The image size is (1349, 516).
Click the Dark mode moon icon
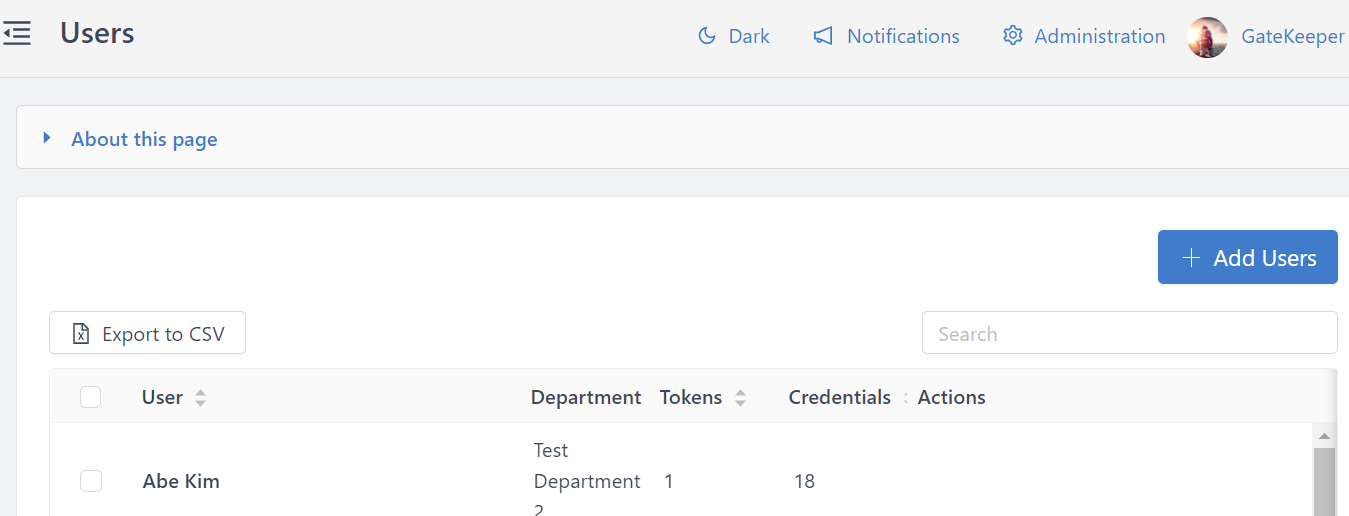[707, 36]
